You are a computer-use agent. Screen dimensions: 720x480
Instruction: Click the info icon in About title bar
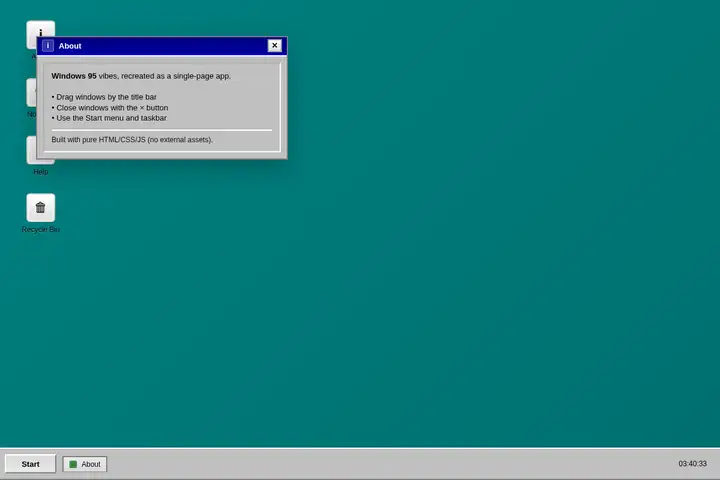tap(48, 45)
